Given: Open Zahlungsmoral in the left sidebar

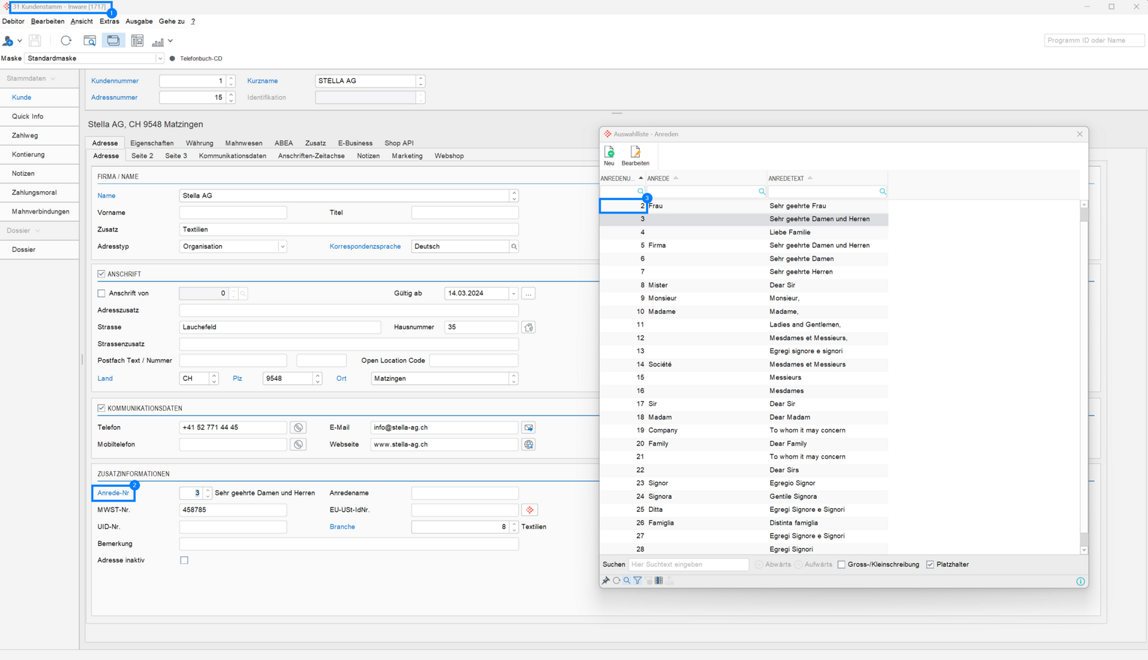Looking at the screenshot, I should coord(34,193).
